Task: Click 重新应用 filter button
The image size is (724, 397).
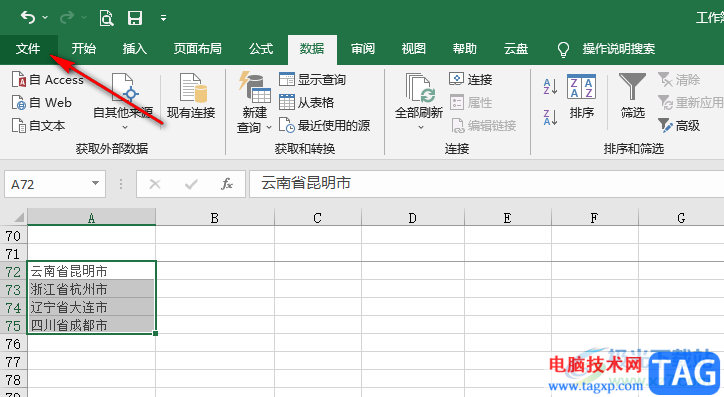Action: point(691,102)
